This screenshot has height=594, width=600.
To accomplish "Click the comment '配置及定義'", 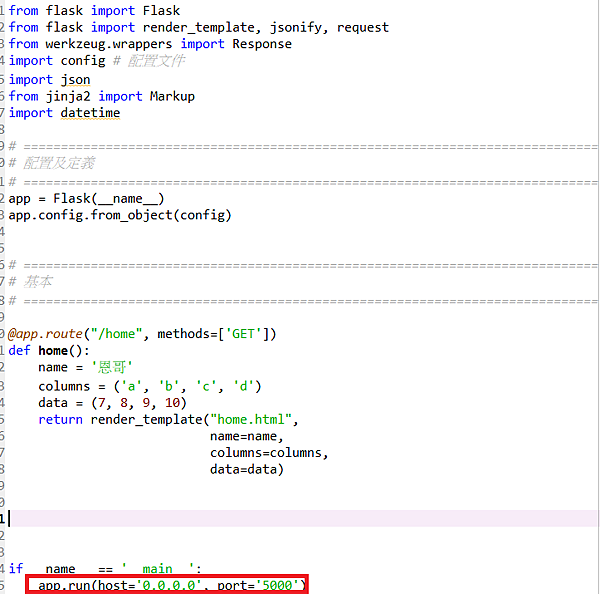I will (59, 163).
